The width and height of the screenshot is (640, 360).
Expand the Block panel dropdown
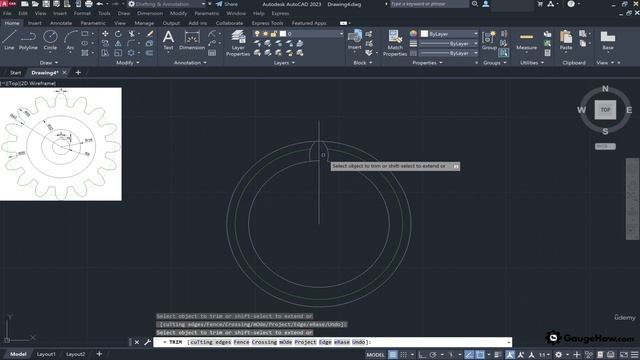362,62
